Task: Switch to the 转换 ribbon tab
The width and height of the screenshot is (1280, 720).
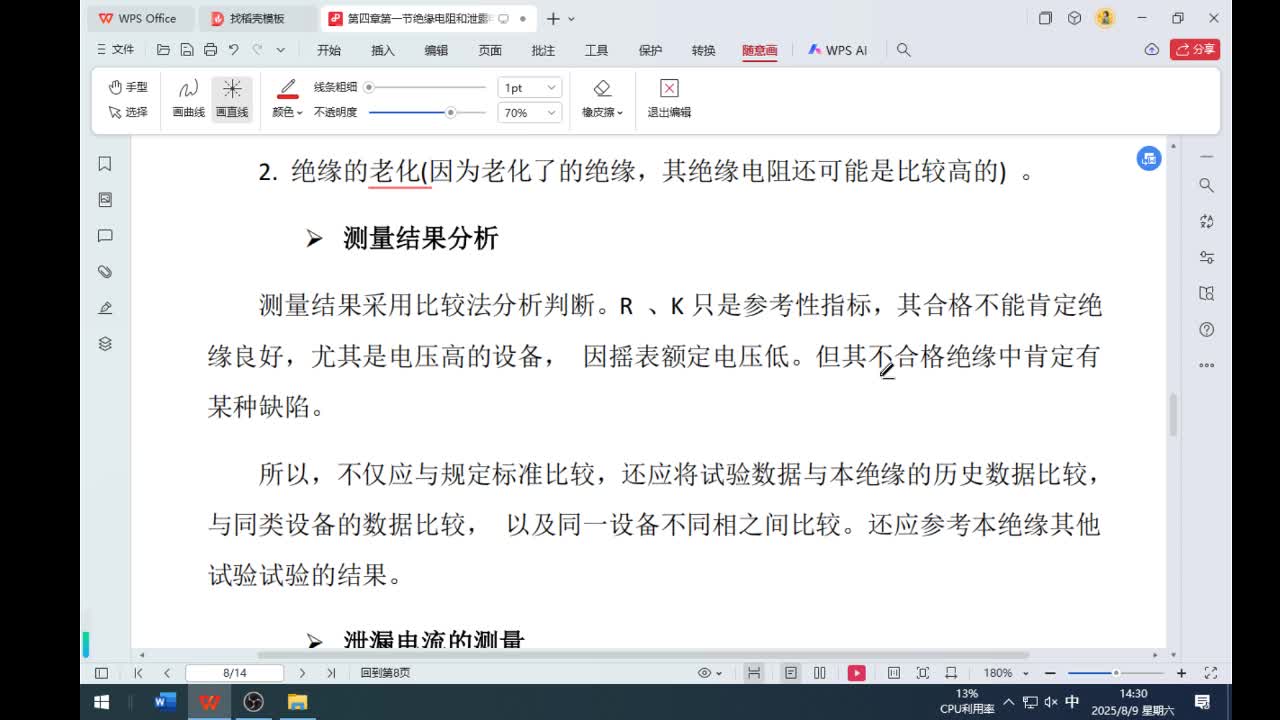Action: pyautogui.click(x=704, y=50)
